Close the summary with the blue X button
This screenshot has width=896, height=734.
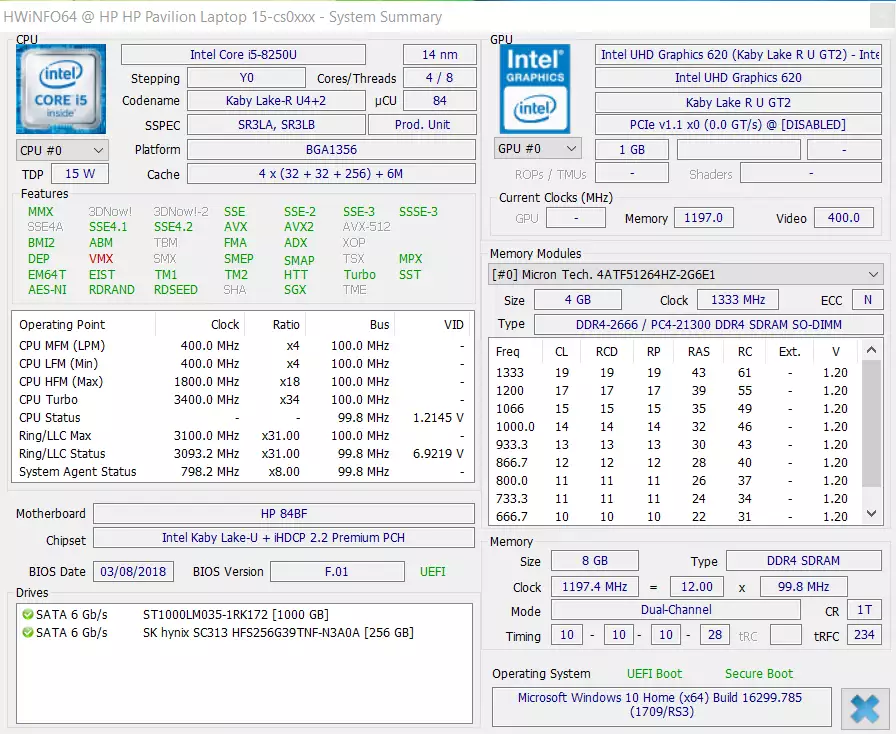point(865,709)
